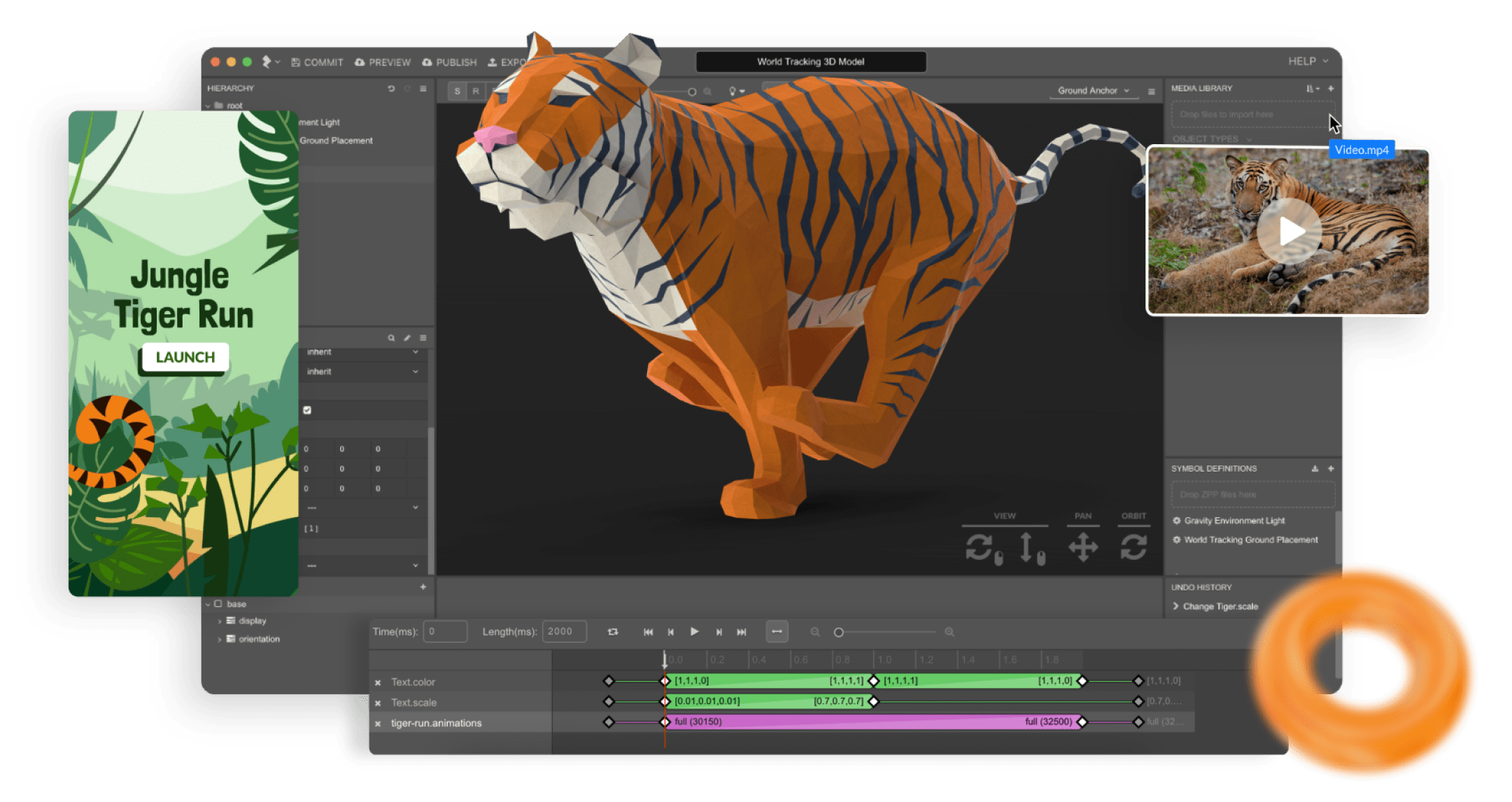Enable the checked property checkbox in the inspector

pyautogui.click(x=307, y=410)
